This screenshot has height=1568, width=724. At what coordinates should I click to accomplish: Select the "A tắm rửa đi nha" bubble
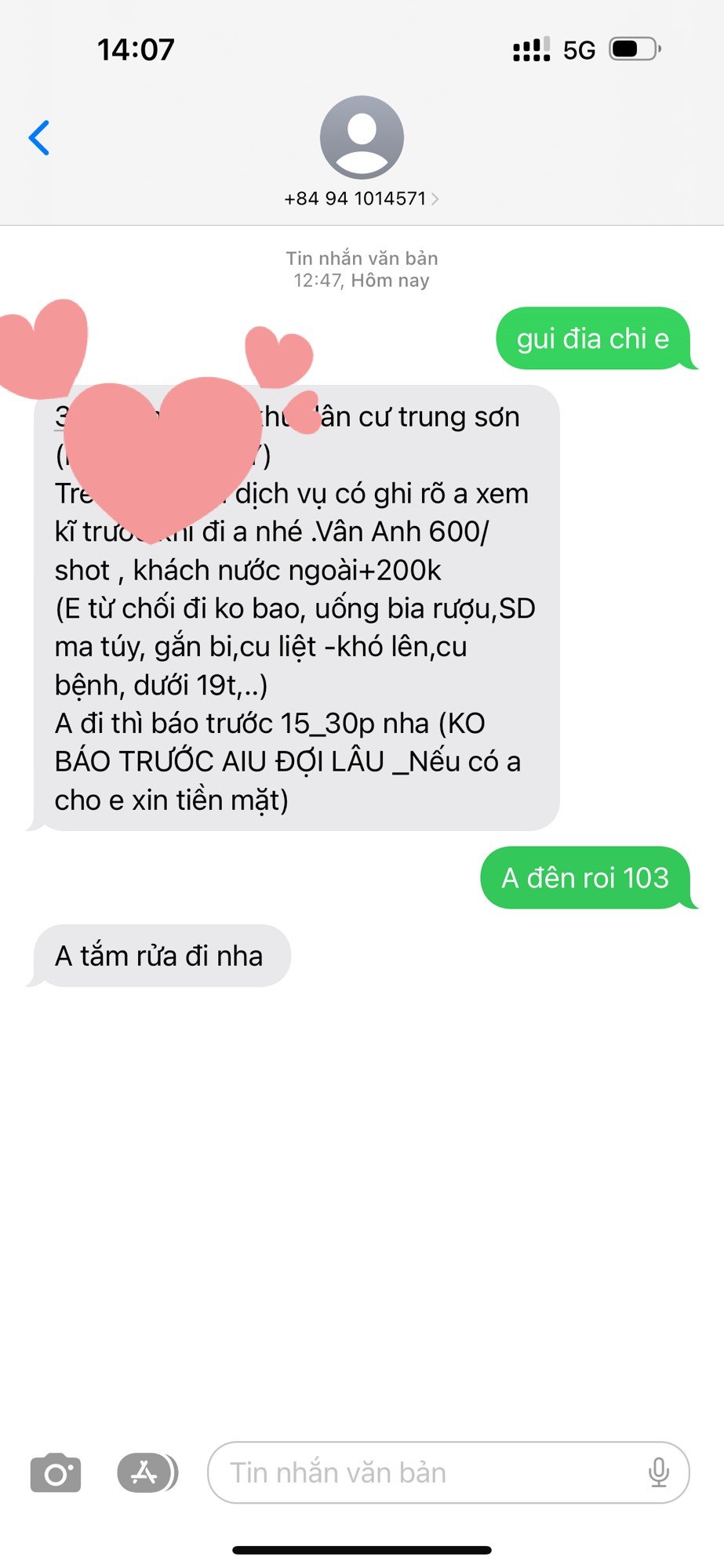(x=159, y=956)
